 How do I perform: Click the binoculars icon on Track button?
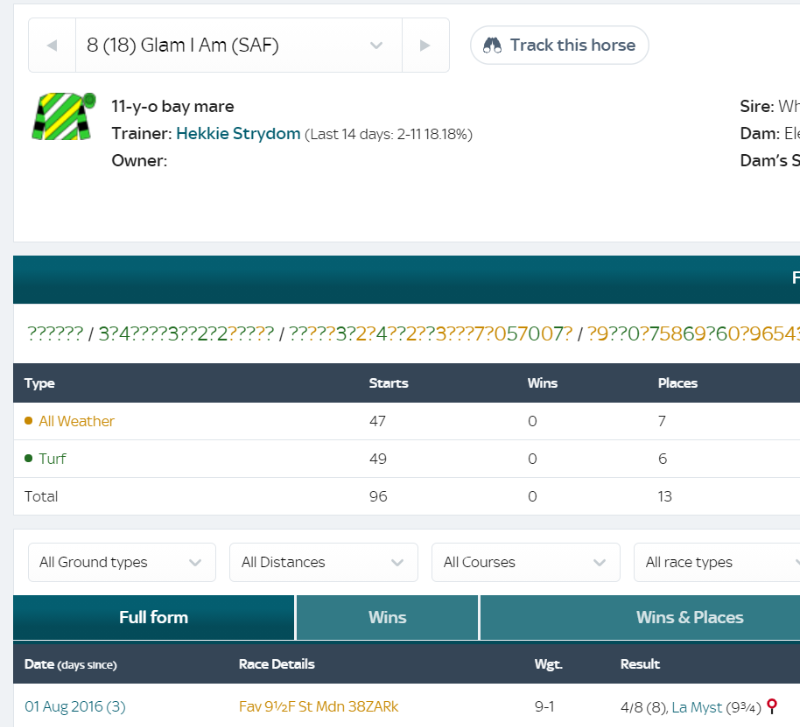tap(492, 45)
